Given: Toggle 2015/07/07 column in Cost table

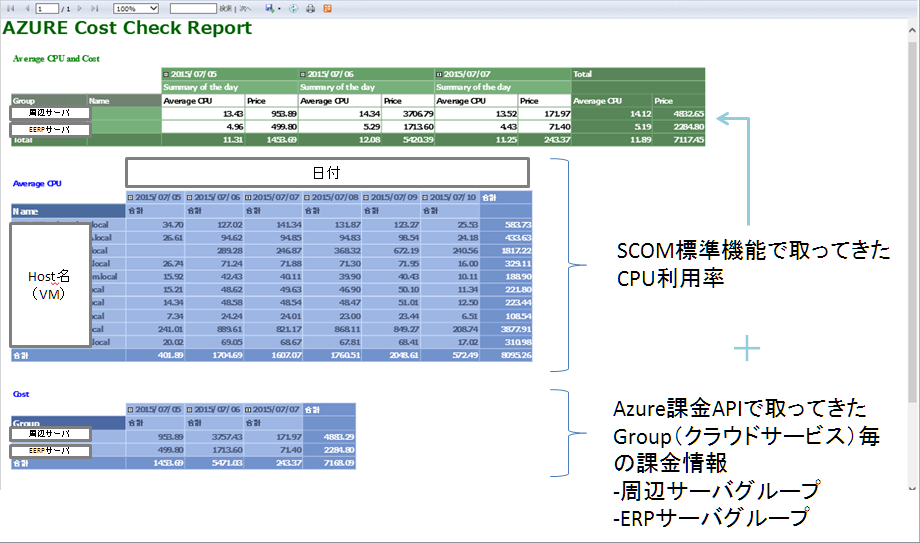Looking at the screenshot, I should (248, 410).
